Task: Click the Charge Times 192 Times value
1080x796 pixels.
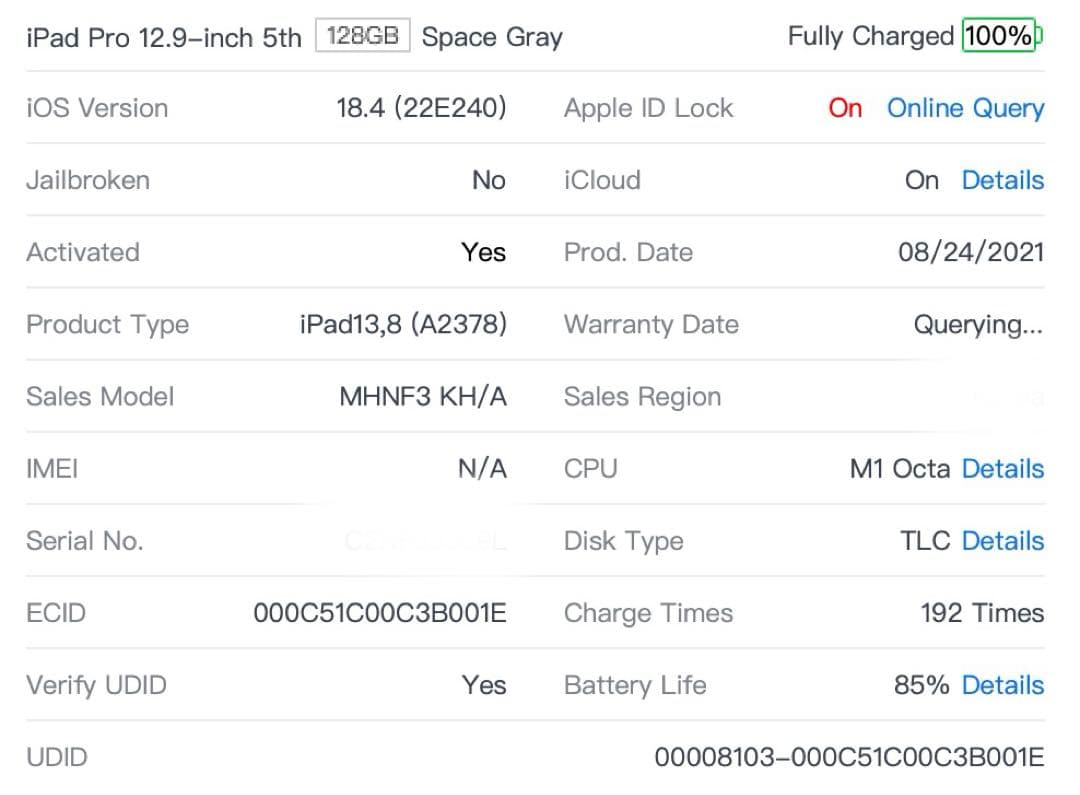Action: click(x=981, y=613)
